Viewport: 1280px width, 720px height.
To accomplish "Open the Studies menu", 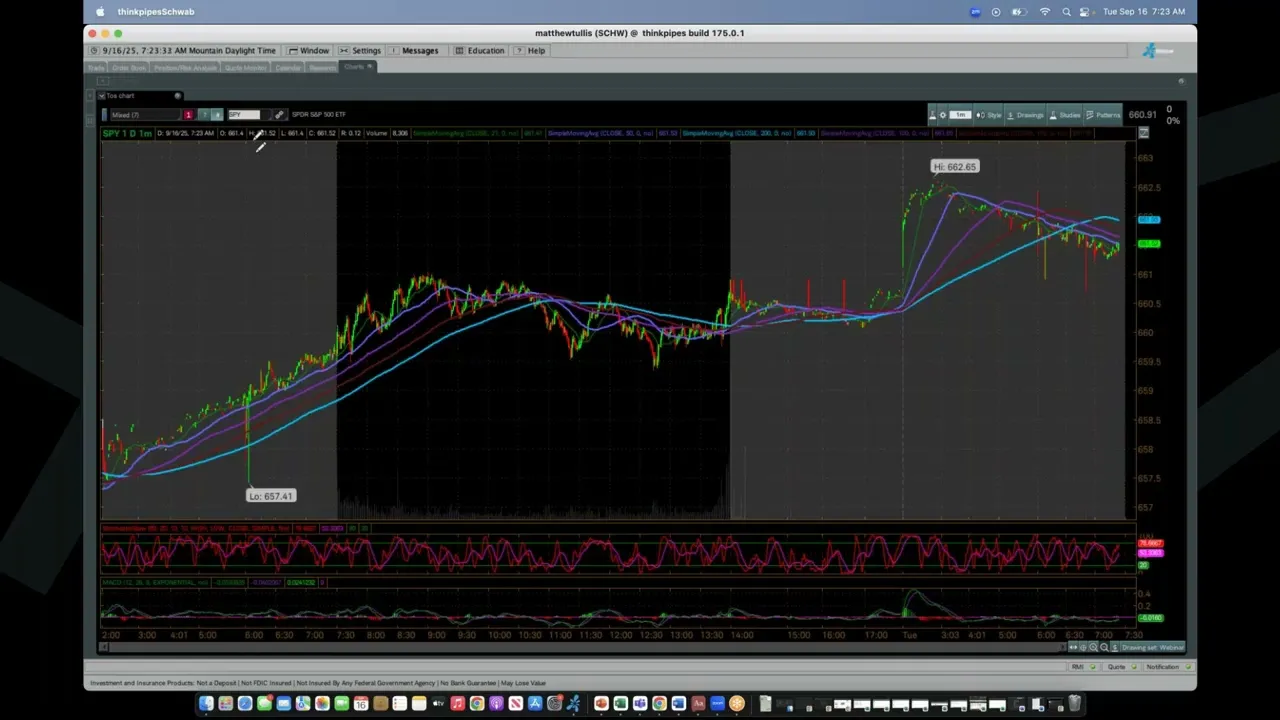I will point(1064,115).
